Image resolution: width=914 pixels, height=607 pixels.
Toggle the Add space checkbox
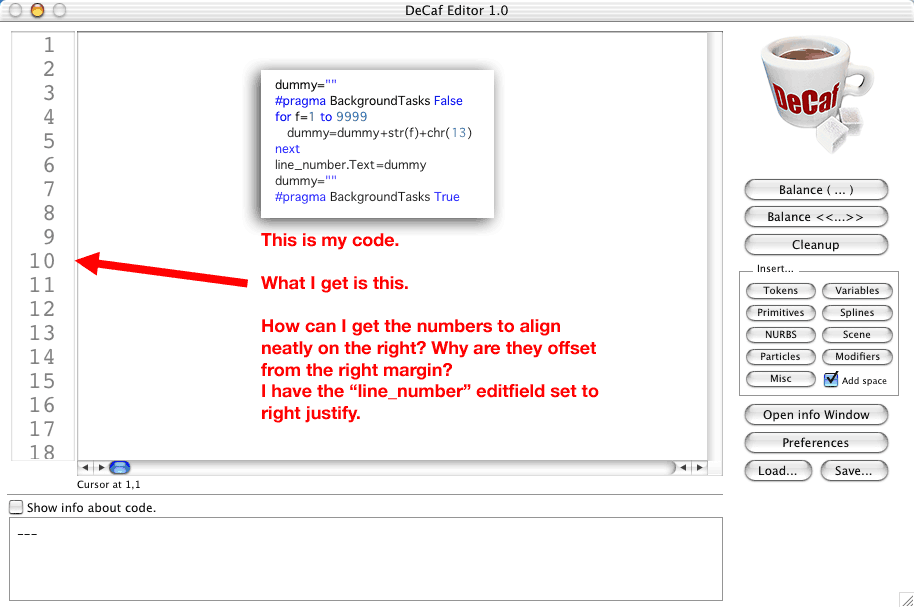(x=831, y=380)
